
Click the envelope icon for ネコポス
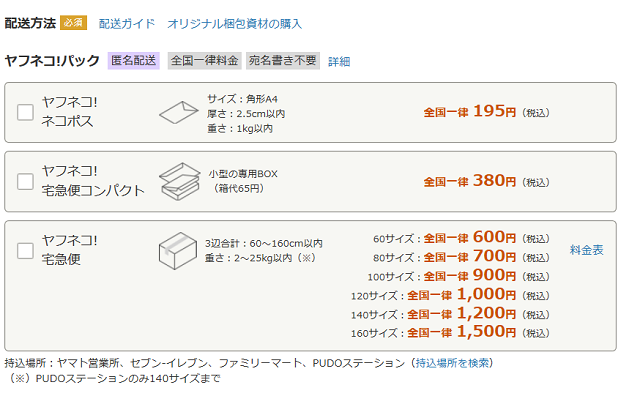[x=178, y=112]
